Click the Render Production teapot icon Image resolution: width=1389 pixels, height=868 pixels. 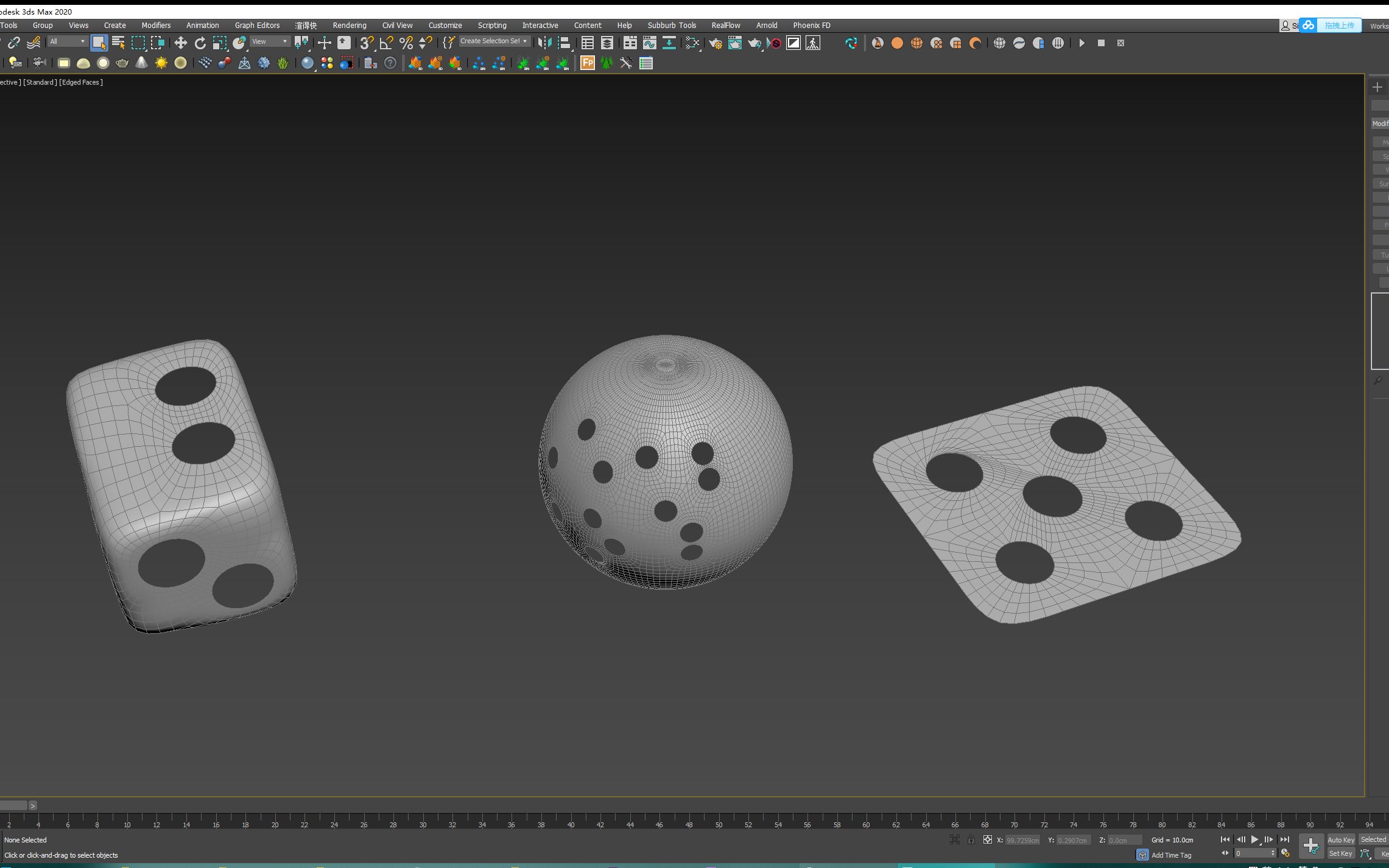point(754,43)
